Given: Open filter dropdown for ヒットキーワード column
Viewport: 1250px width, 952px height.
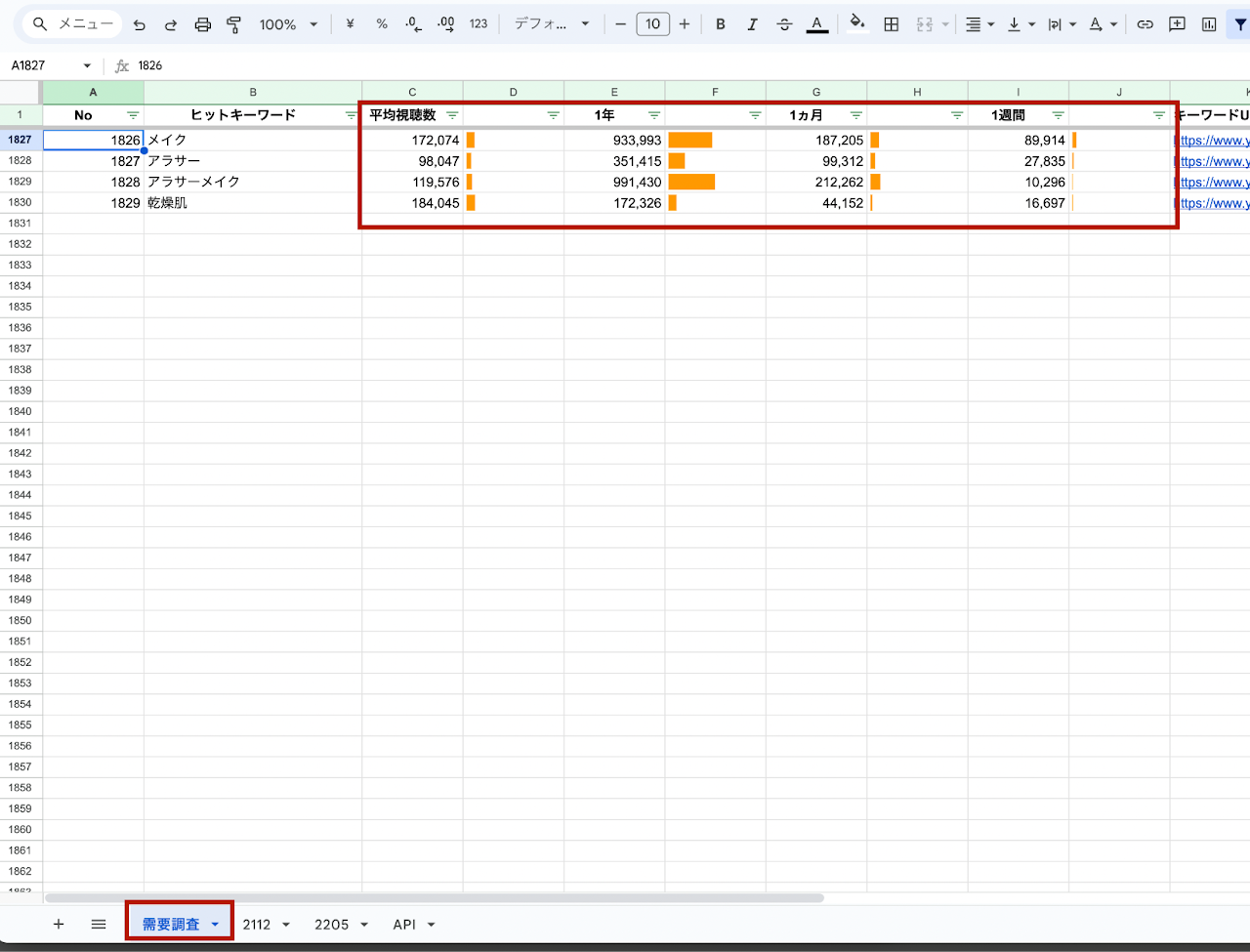Looking at the screenshot, I should 351,115.
